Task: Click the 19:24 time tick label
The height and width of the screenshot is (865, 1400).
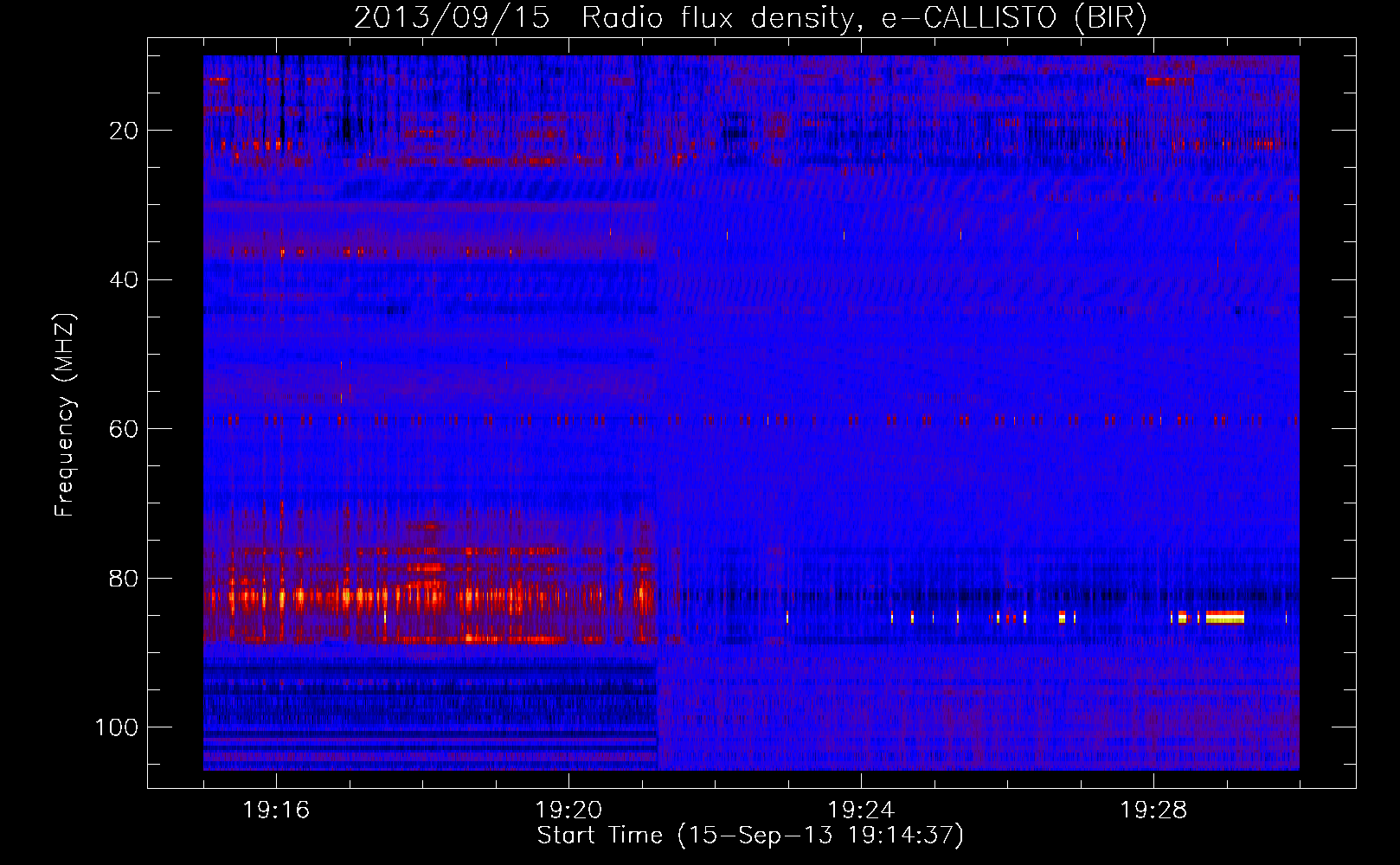Action: point(861,811)
